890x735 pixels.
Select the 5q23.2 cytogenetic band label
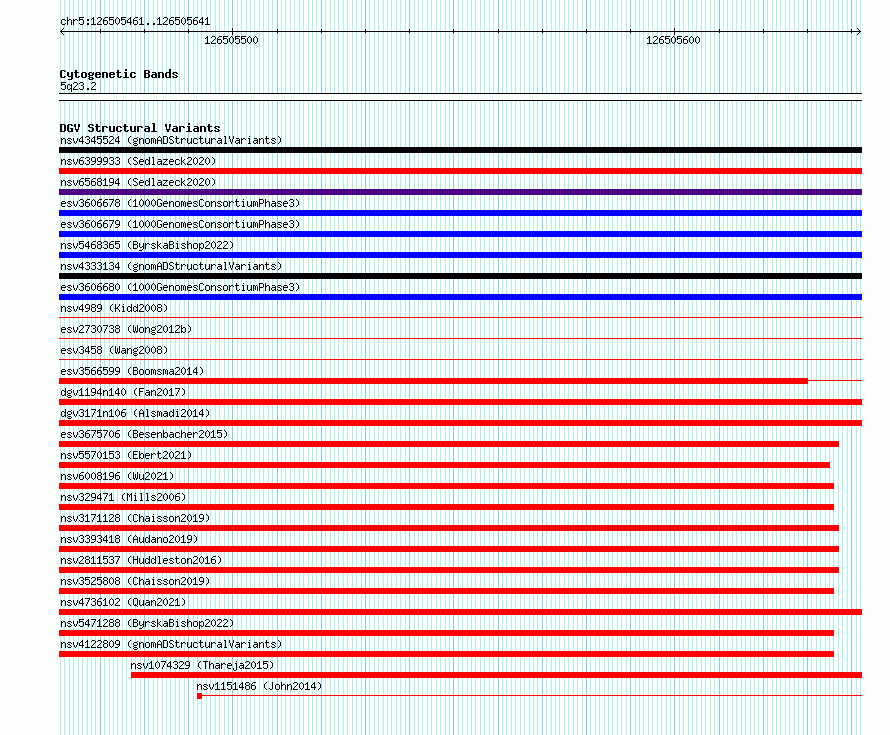pyautogui.click(x=78, y=86)
